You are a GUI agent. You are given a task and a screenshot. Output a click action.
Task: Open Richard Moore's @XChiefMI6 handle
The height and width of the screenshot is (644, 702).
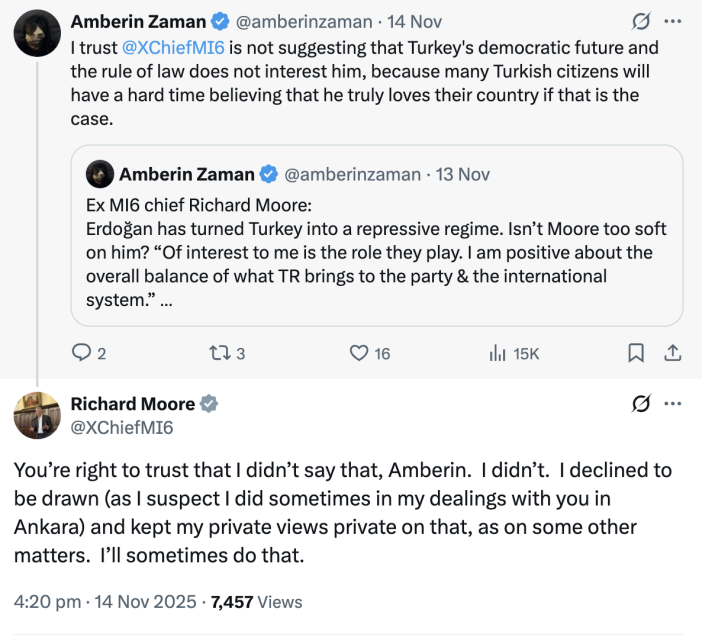[122, 427]
